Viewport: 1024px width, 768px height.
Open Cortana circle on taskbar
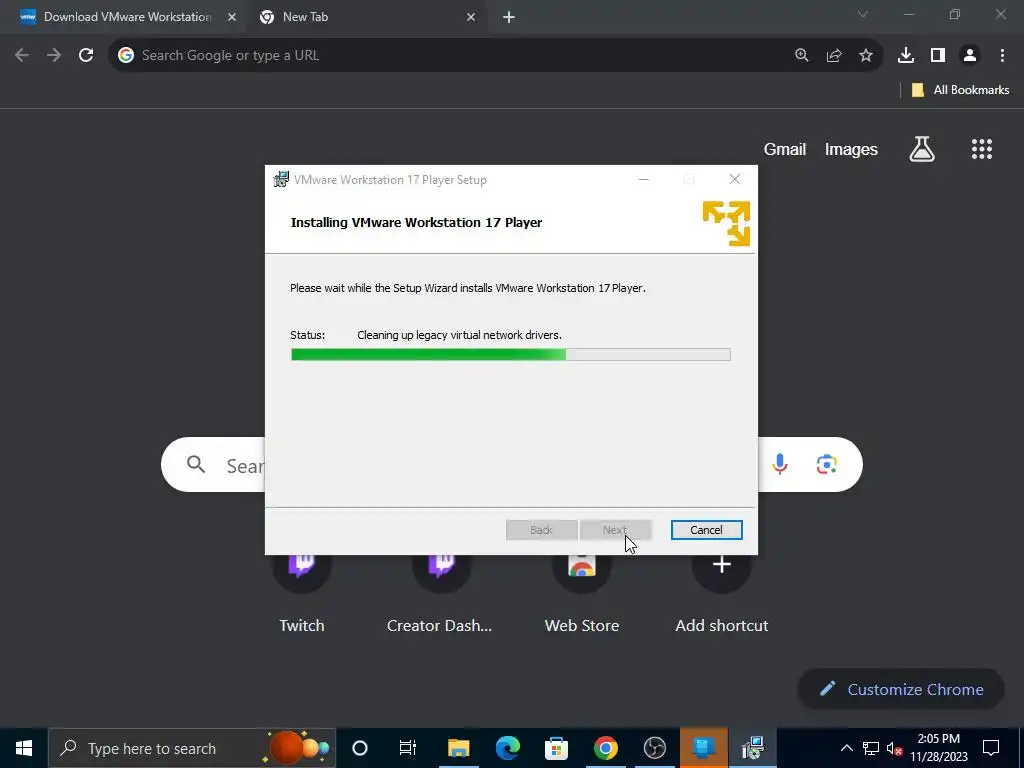click(360, 748)
